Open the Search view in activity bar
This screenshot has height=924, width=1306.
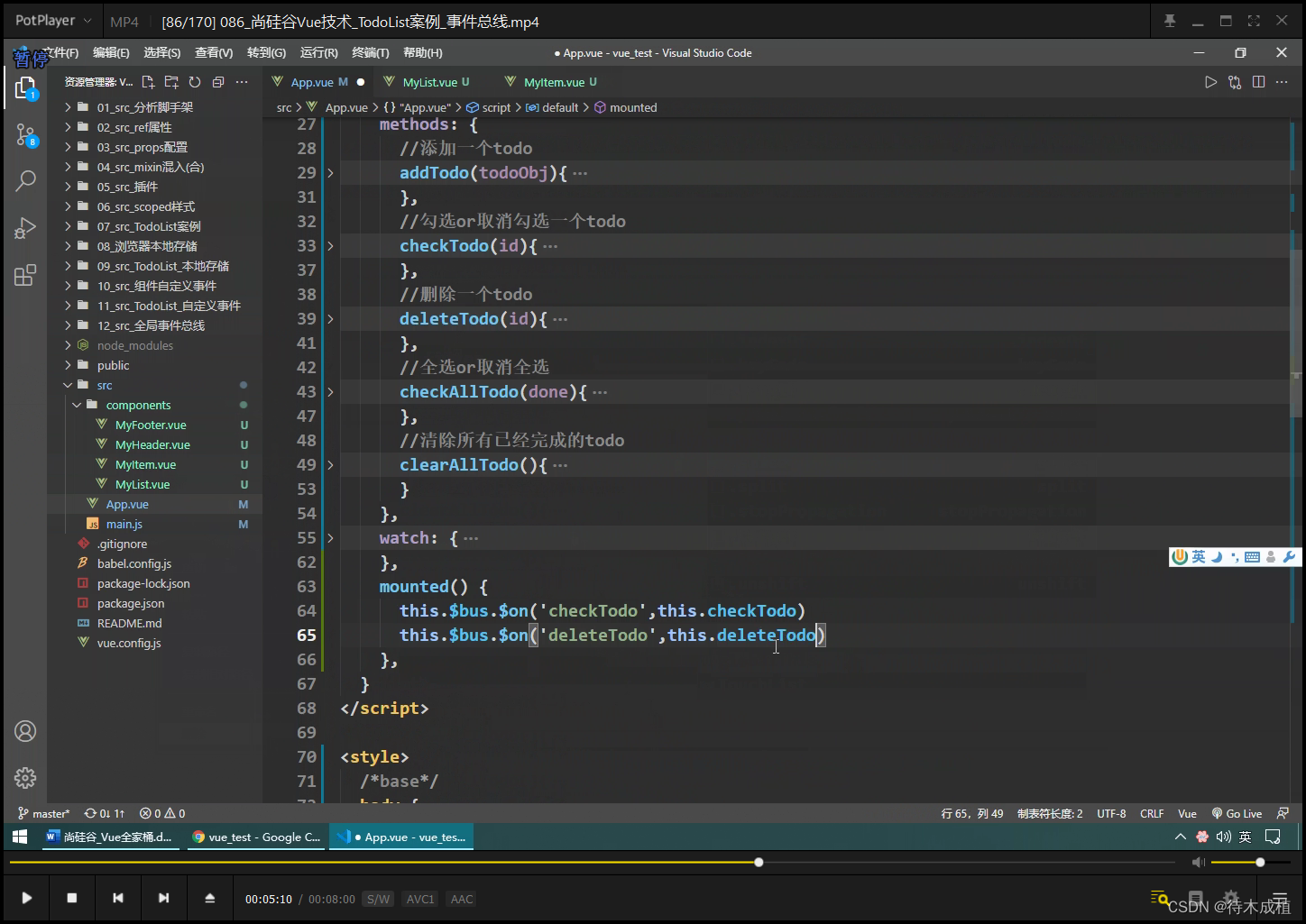pyautogui.click(x=25, y=180)
